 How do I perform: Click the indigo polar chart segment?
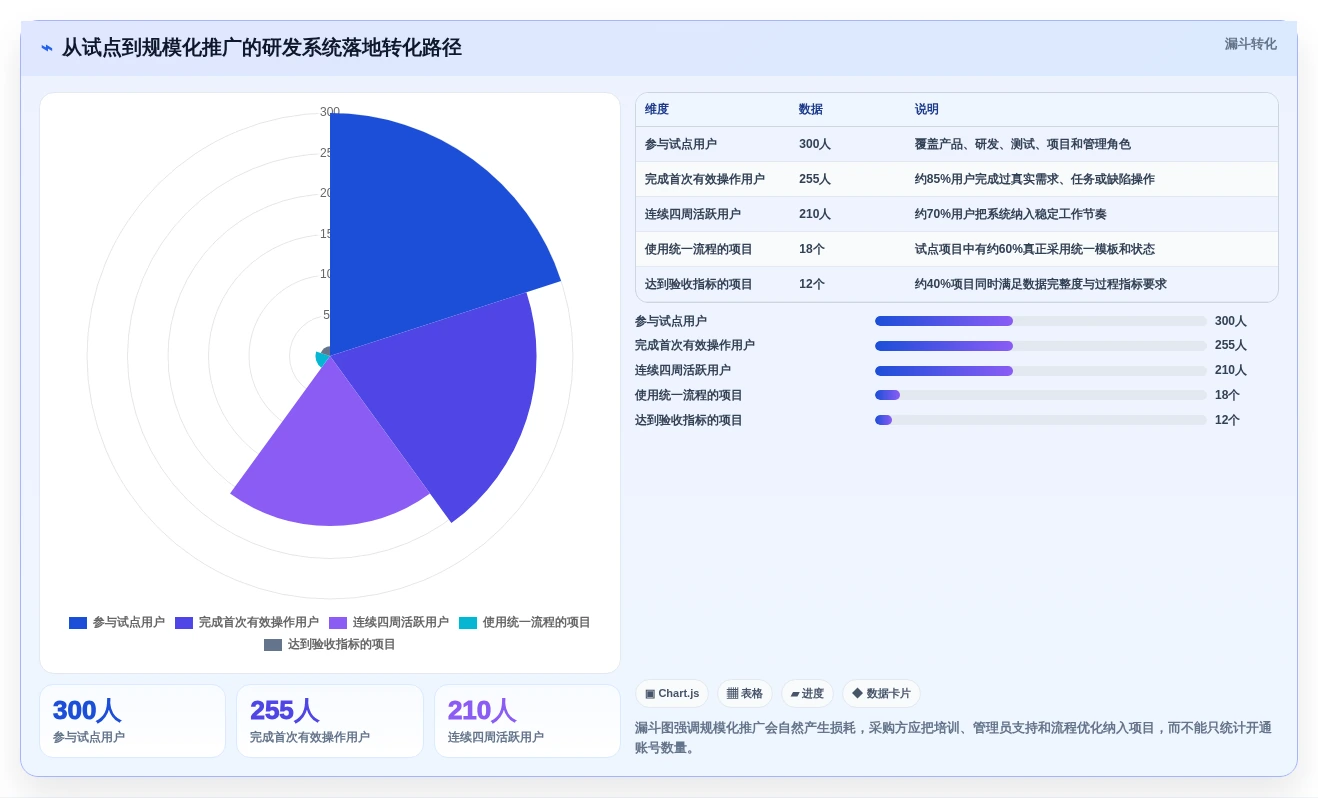[450, 400]
